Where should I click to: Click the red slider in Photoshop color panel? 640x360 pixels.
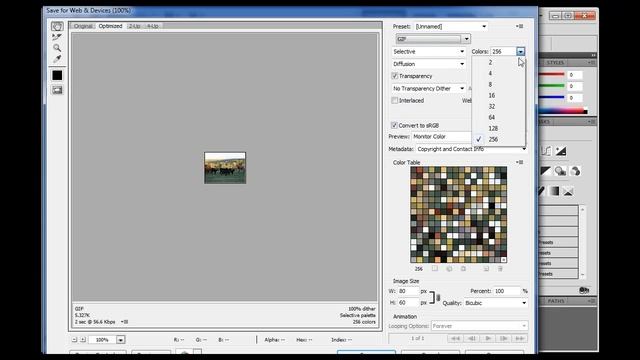pyautogui.click(x=552, y=75)
